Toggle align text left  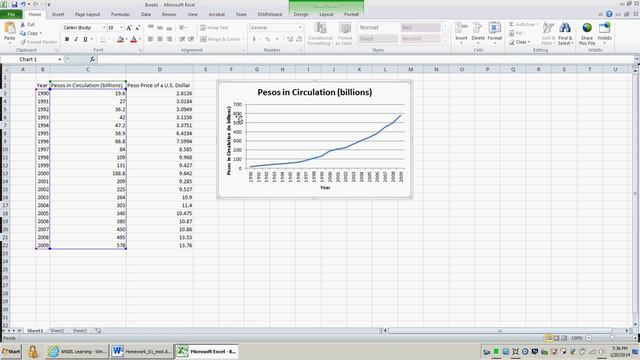(151, 39)
